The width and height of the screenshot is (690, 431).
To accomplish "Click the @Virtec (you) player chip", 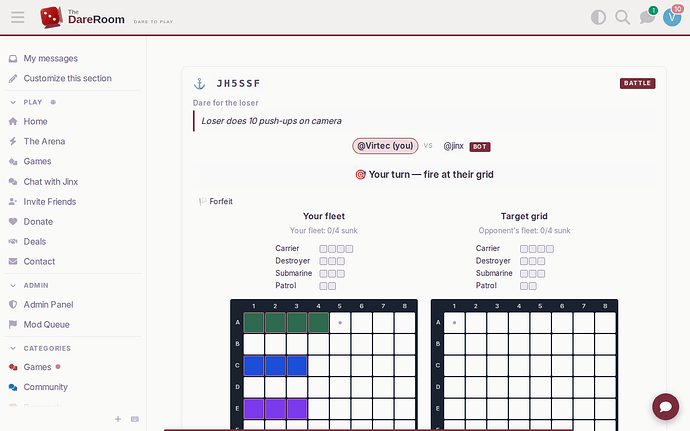I will (x=385, y=146).
